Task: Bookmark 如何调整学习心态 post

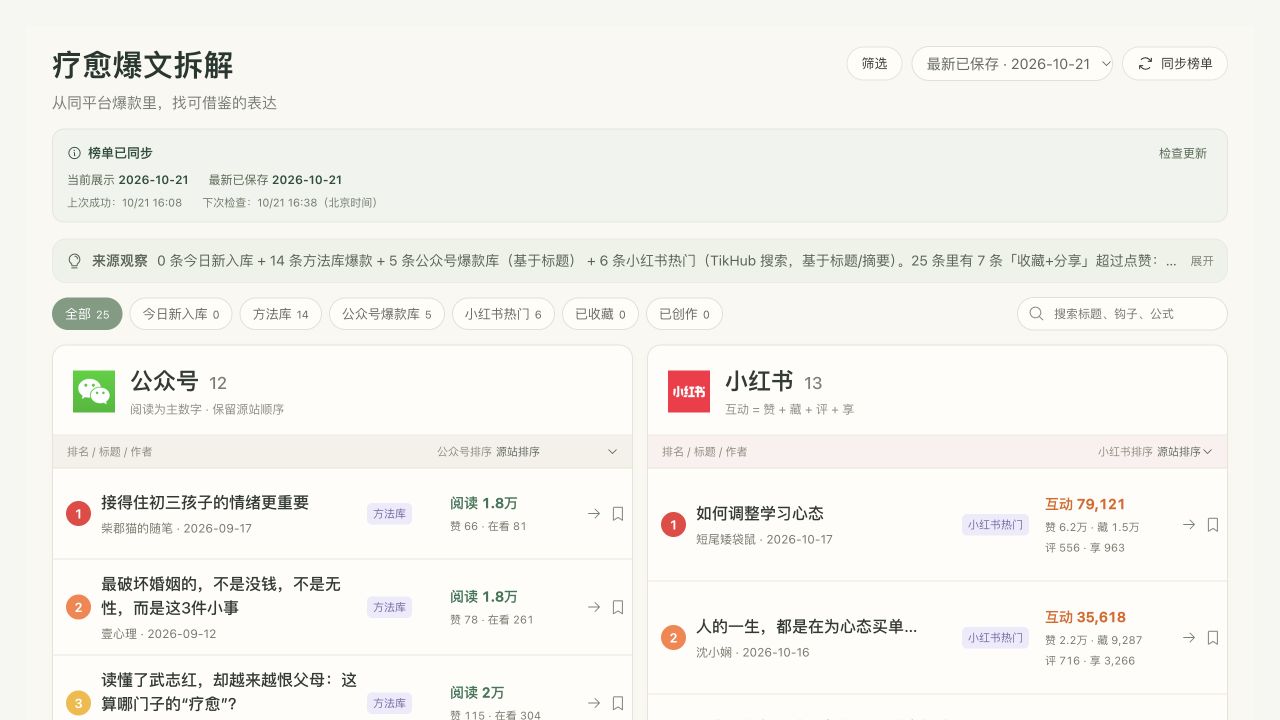Action: click(1213, 524)
